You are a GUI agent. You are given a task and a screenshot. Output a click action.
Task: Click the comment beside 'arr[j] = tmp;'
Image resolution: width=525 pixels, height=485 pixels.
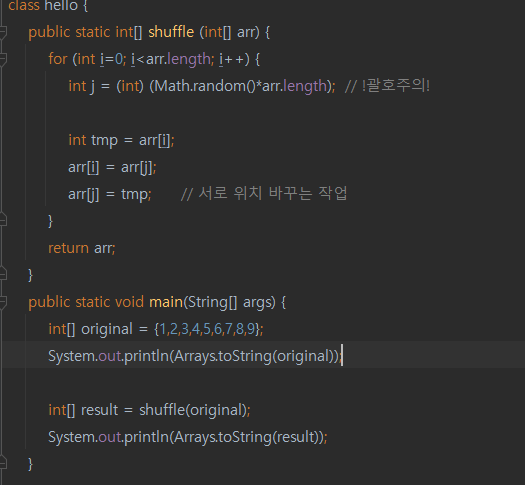click(264, 193)
